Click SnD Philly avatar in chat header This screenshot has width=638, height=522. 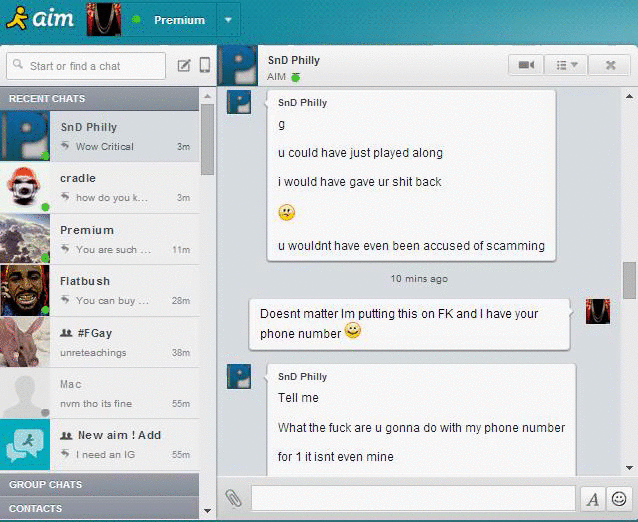238,65
